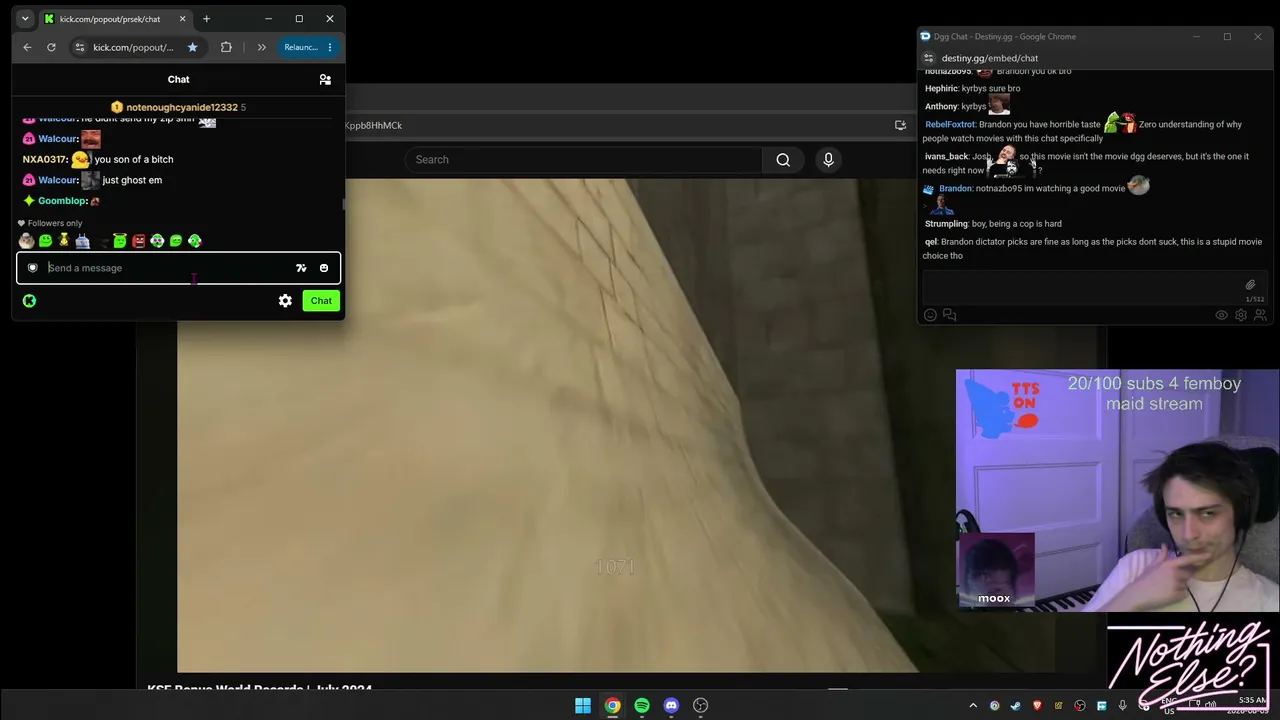This screenshot has width=1280, height=720.
Task: Click the destiny.gg/embed/chat address bar
Action: pyautogui.click(x=990, y=58)
